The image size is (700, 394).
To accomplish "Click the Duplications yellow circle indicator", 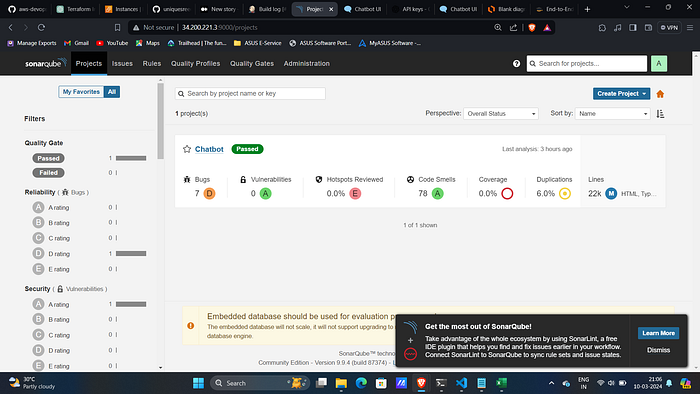I will pos(565,194).
